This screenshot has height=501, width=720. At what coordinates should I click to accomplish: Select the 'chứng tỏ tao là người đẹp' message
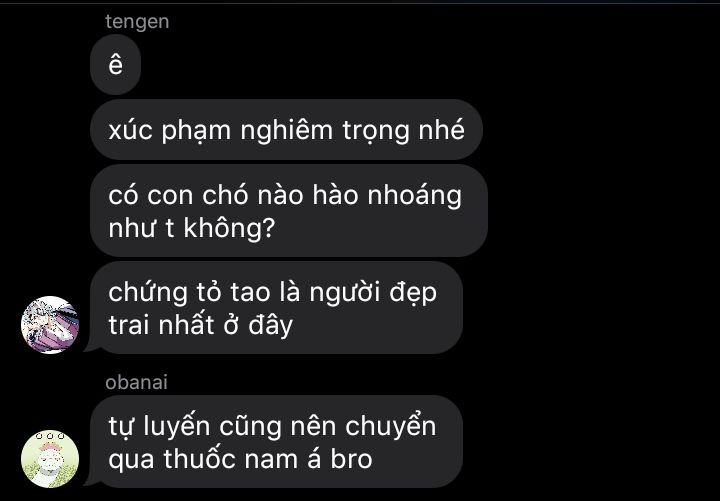(x=276, y=308)
